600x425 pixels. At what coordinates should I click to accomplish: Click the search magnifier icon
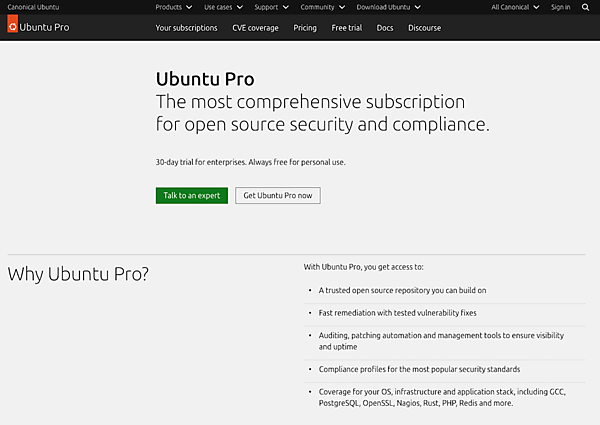tap(586, 7)
